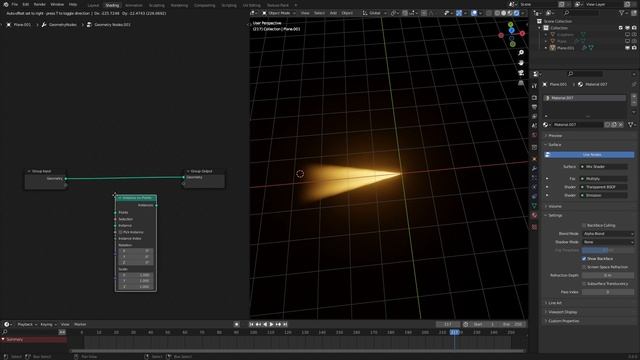
Task: Toggle auto keying record button in timeline
Action: [x=236, y=324]
